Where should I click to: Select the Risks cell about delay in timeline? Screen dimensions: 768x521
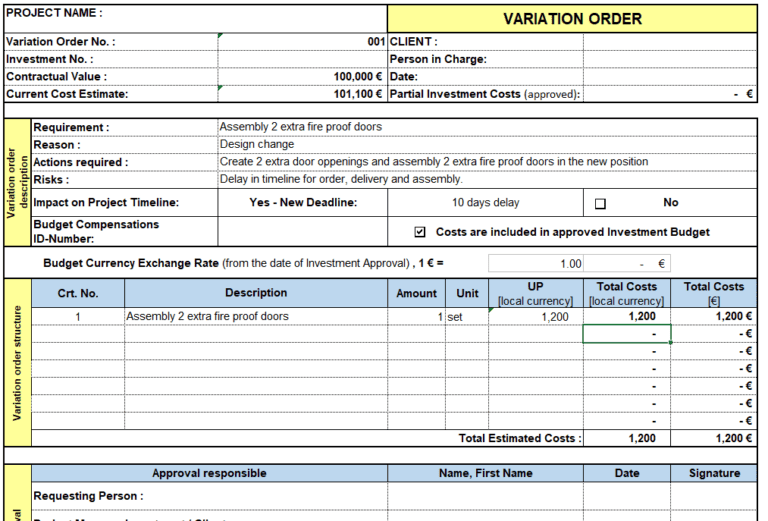pos(487,179)
